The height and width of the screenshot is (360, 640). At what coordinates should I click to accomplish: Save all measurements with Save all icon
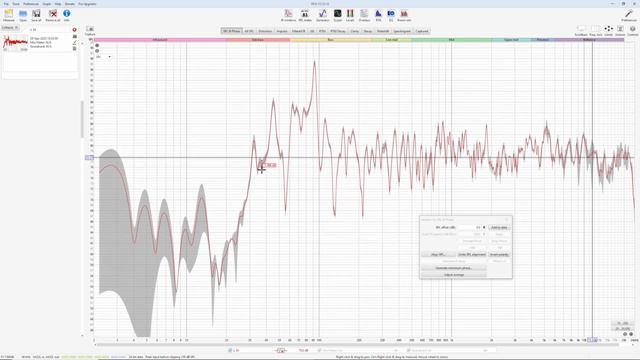[36, 15]
